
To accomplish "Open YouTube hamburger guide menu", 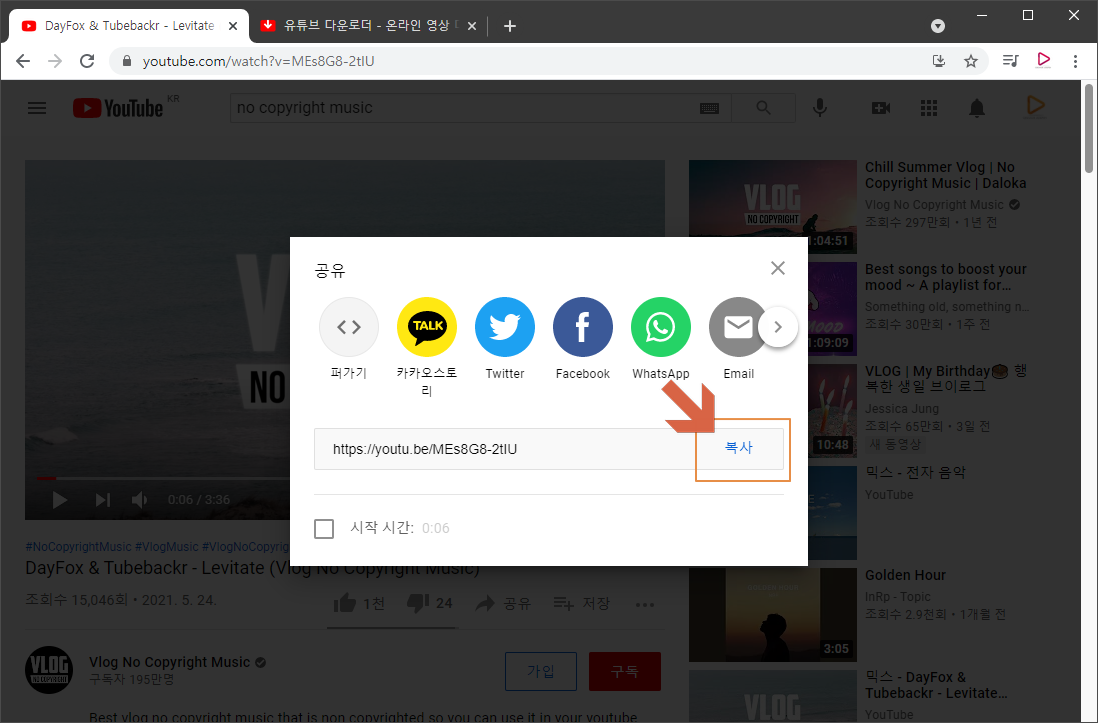I will (37, 108).
